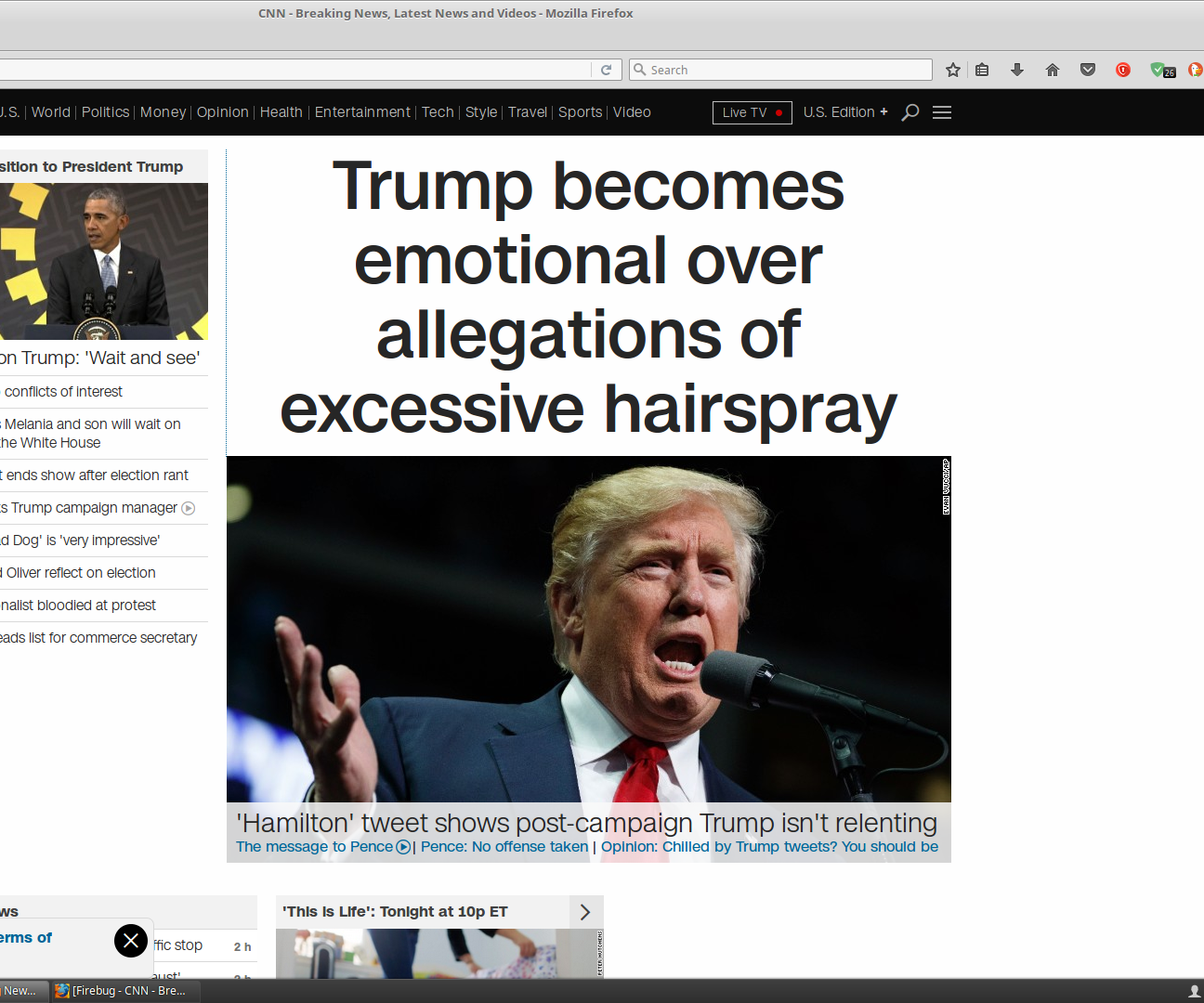Viewport: 1204px width, 1003px height.
Task: Go to the Sports section
Action: pyautogui.click(x=581, y=112)
